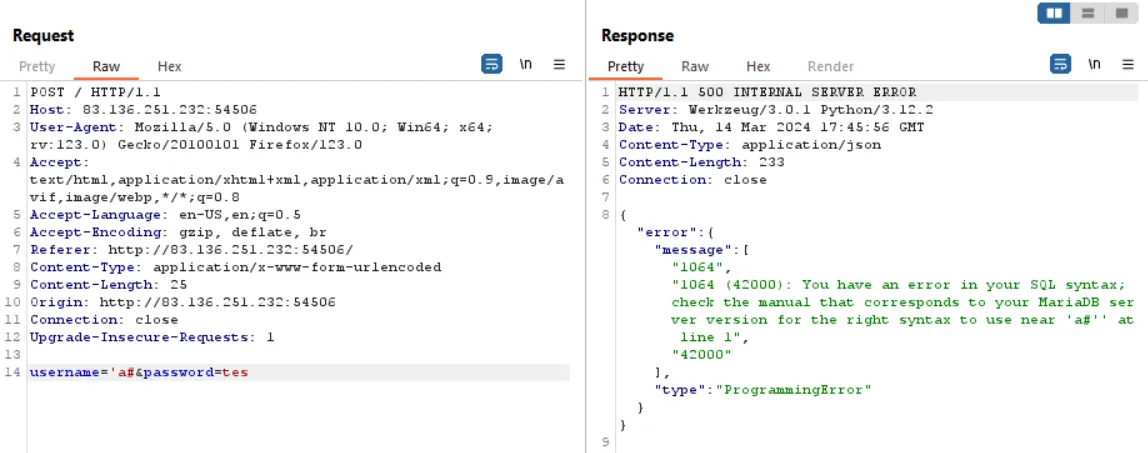Select the top-bottom split layout icon
This screenshot has height=453, width=1148.
click(x=1087, y=13)
